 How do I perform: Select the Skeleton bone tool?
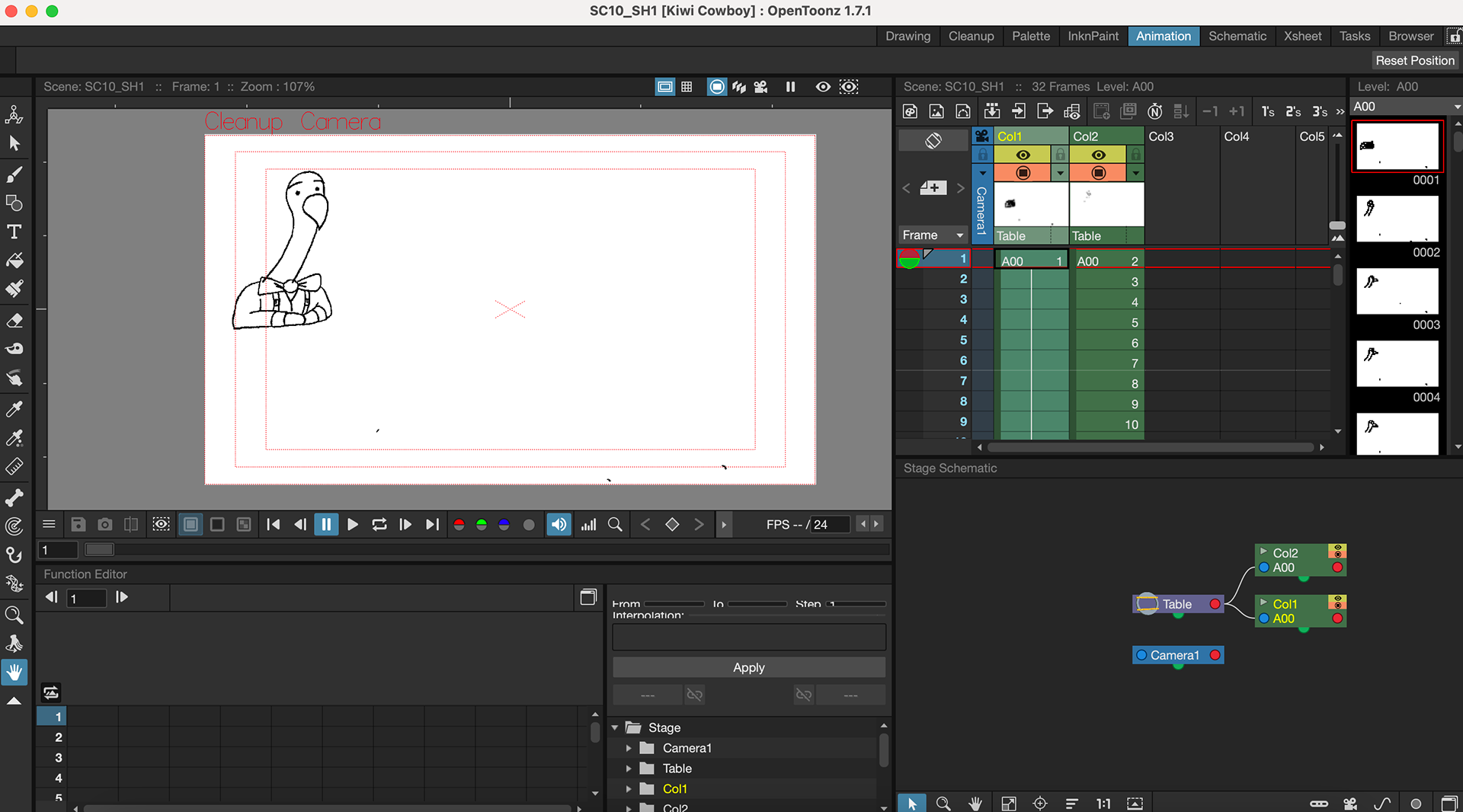(x=14, y=497)
